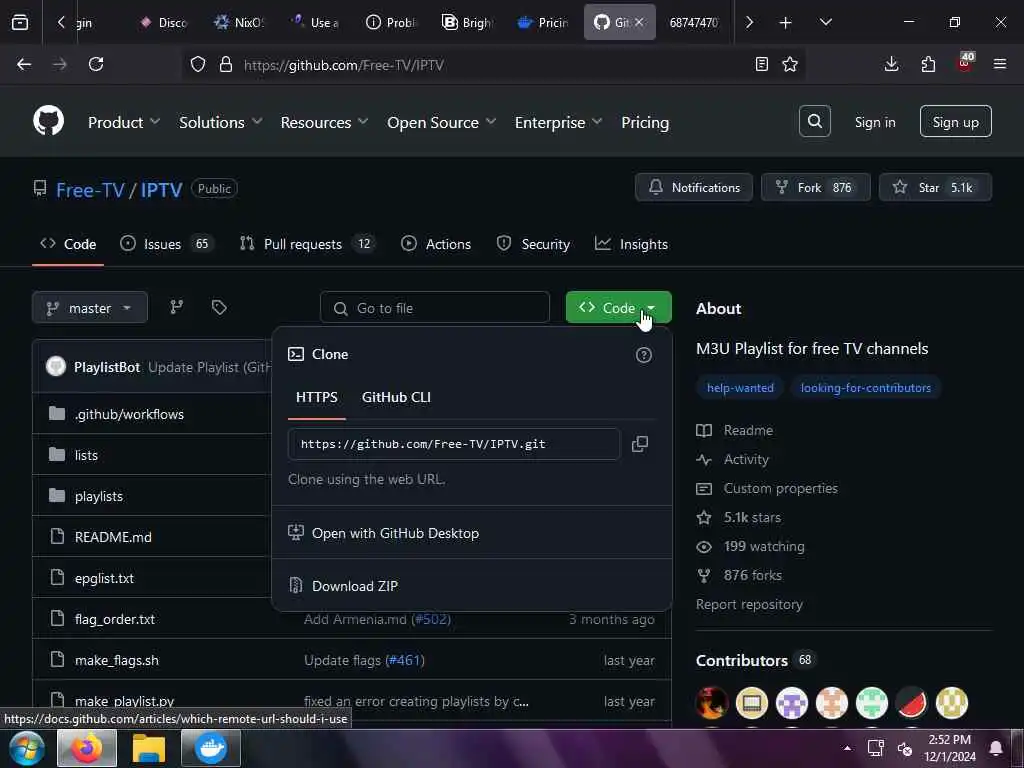This screenshot has width=1024, height=768.
Task: Click the Firefox reload page button
Action: [x=96, y=64]
